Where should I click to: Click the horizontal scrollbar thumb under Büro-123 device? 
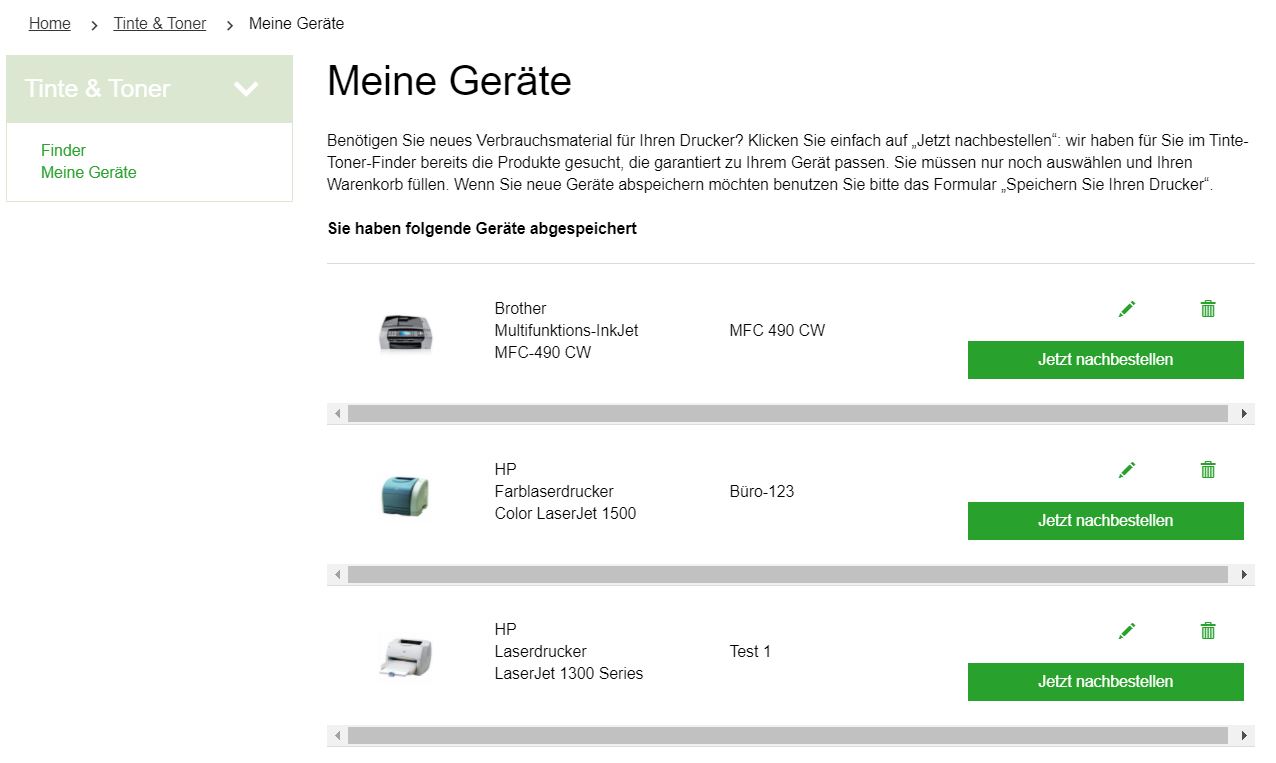point(788,575)
